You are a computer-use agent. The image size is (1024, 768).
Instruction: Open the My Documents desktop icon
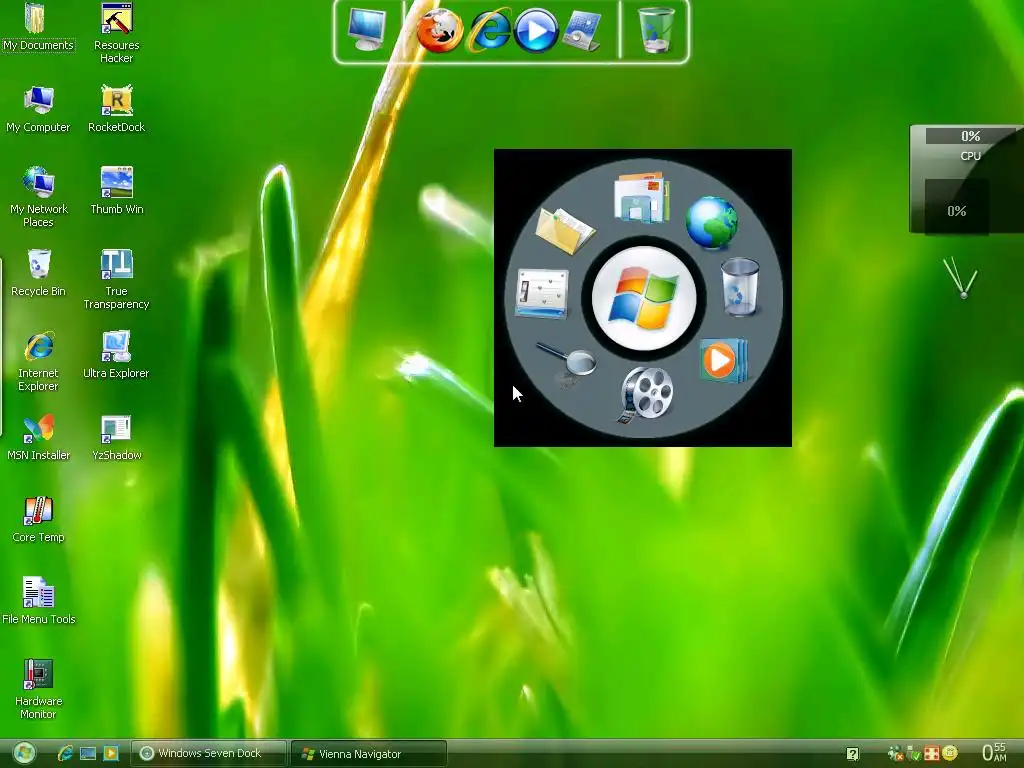(x=38, y=26)
